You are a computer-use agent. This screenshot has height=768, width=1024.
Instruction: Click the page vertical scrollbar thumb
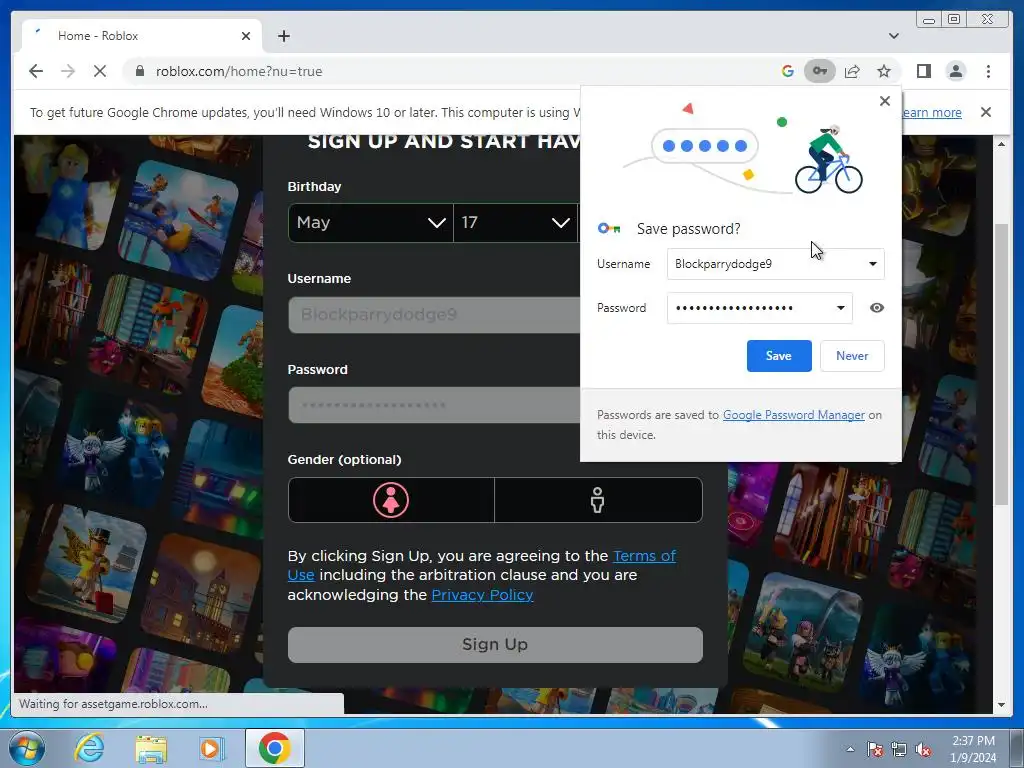click(x=1001, y=364)
